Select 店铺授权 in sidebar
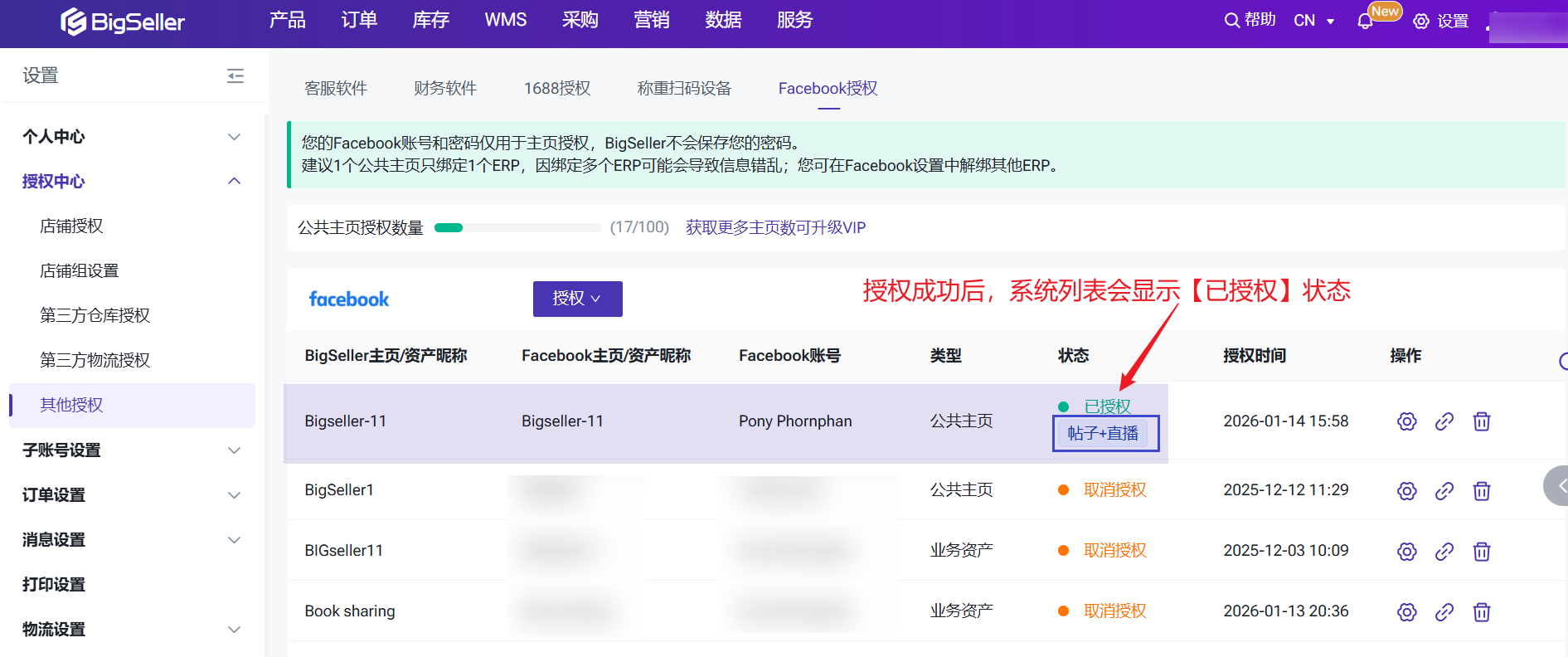 tap(72, 226)
